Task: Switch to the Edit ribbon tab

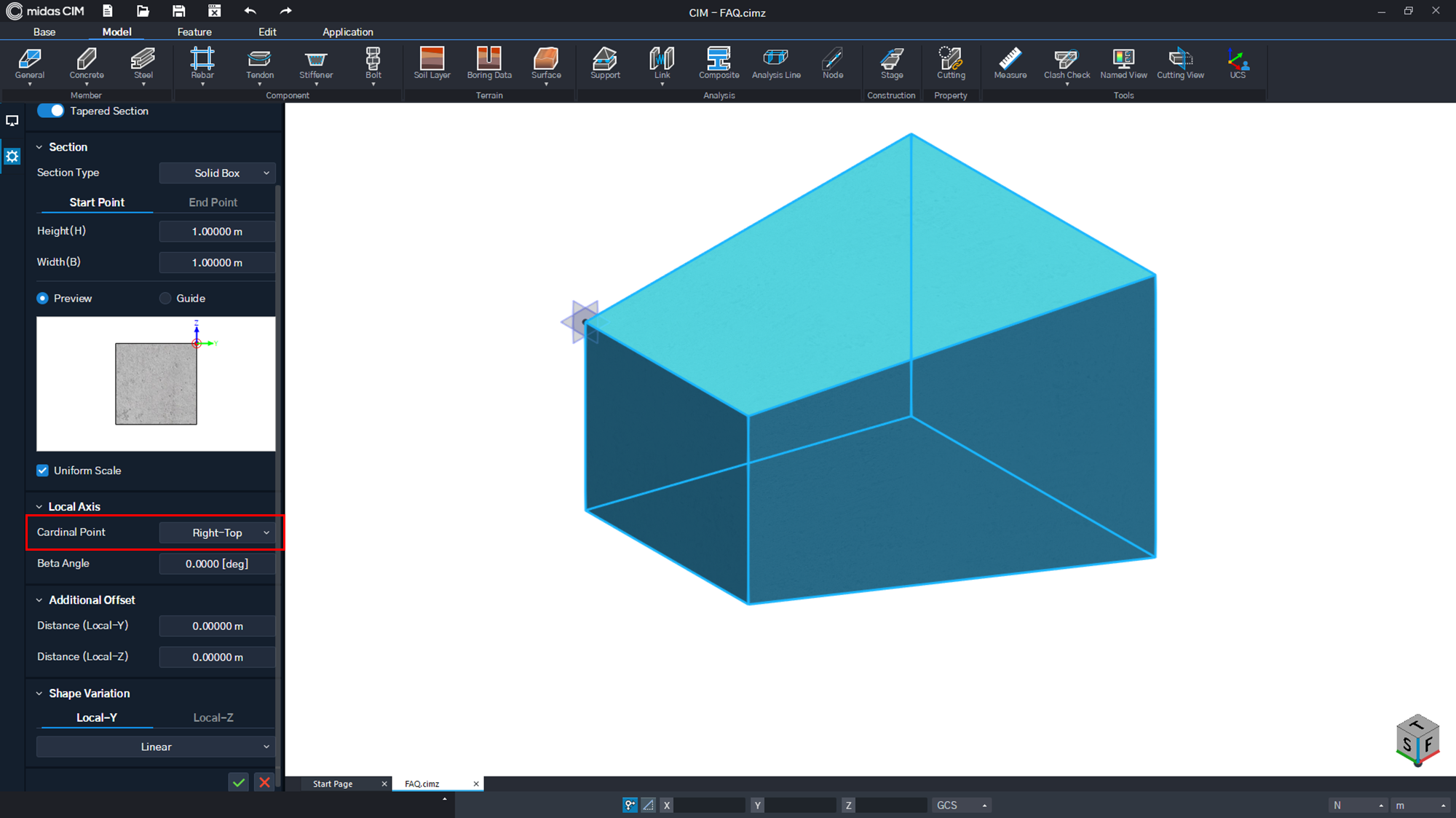Action: pos(267,32)
